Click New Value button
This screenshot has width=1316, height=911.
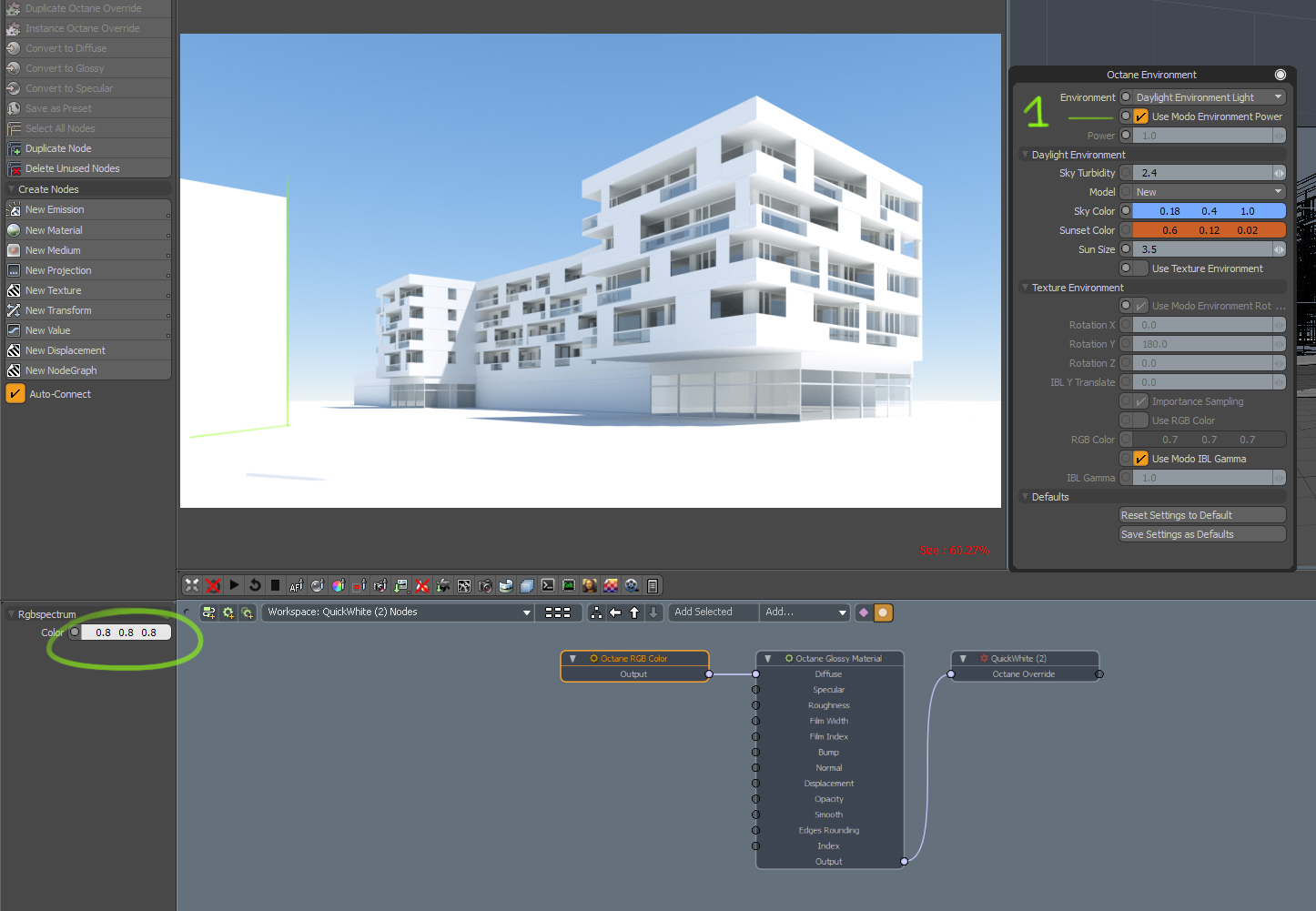point(88,330)
